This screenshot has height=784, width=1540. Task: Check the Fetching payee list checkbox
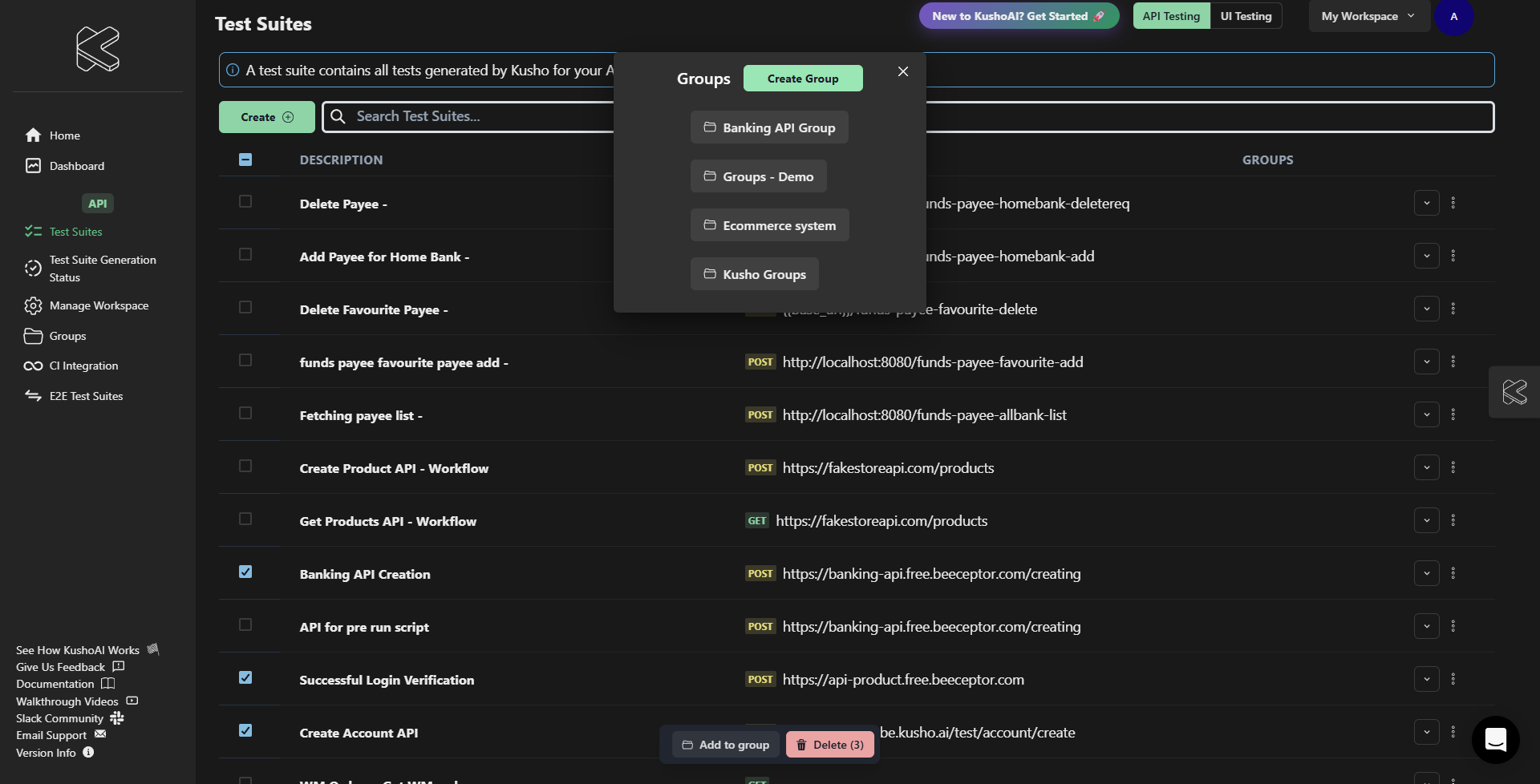pyautogui.click(x=245, y=414)
